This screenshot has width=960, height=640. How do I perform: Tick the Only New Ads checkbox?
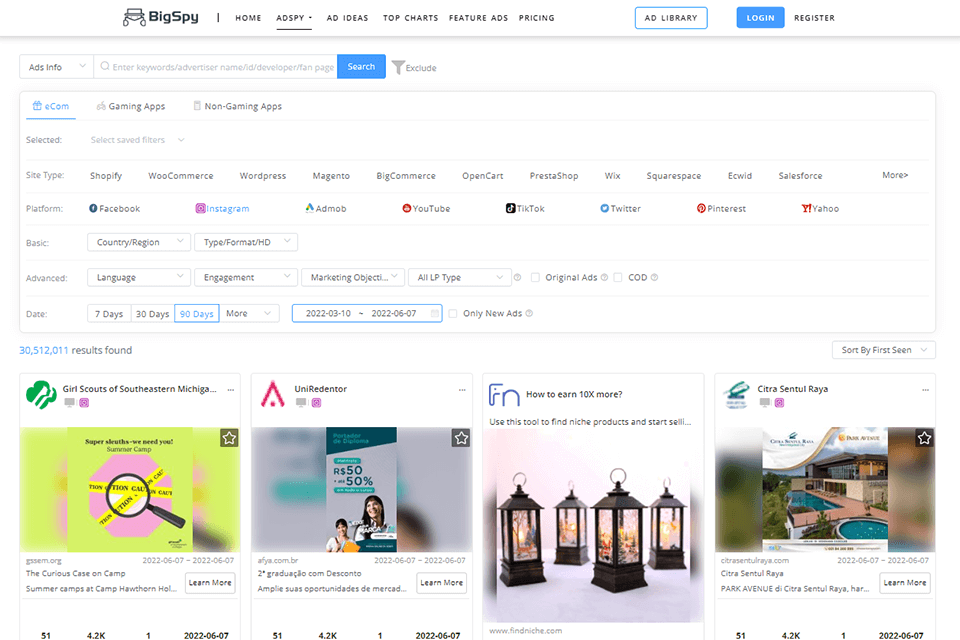coord(453,313)
